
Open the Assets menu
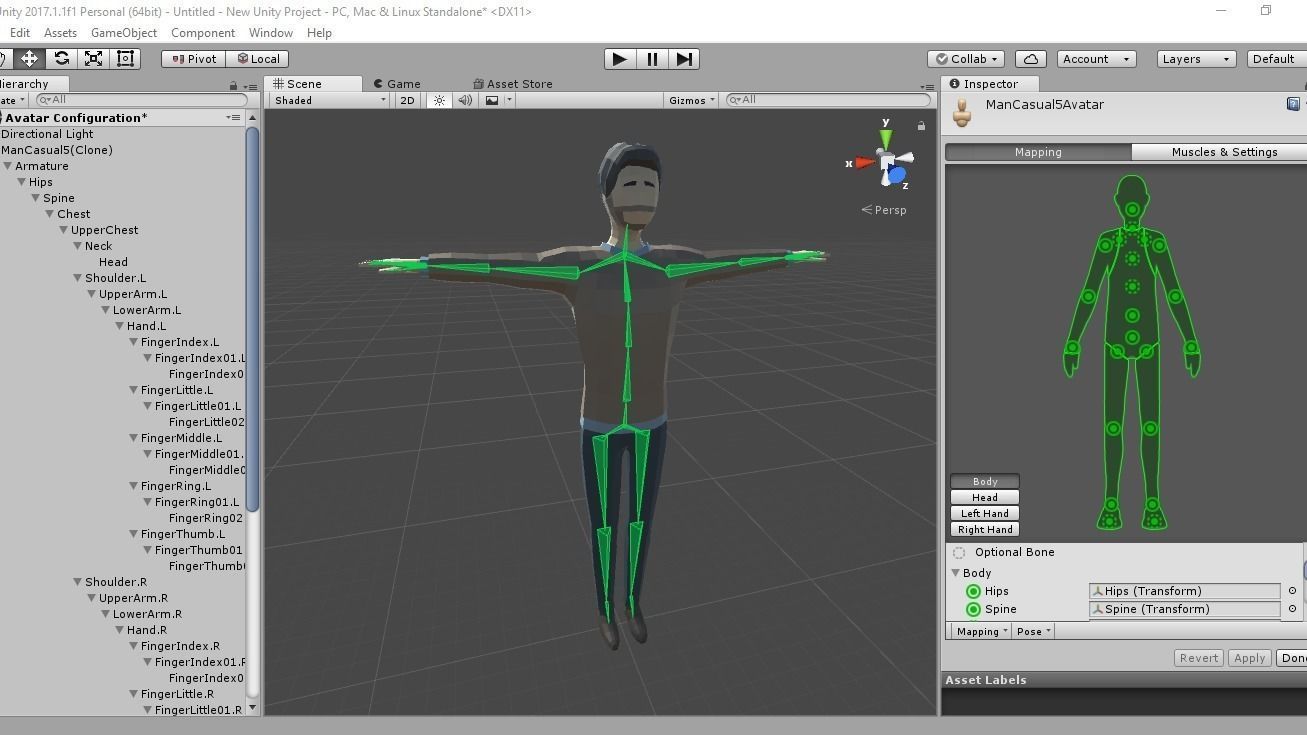tap(60, 33)
